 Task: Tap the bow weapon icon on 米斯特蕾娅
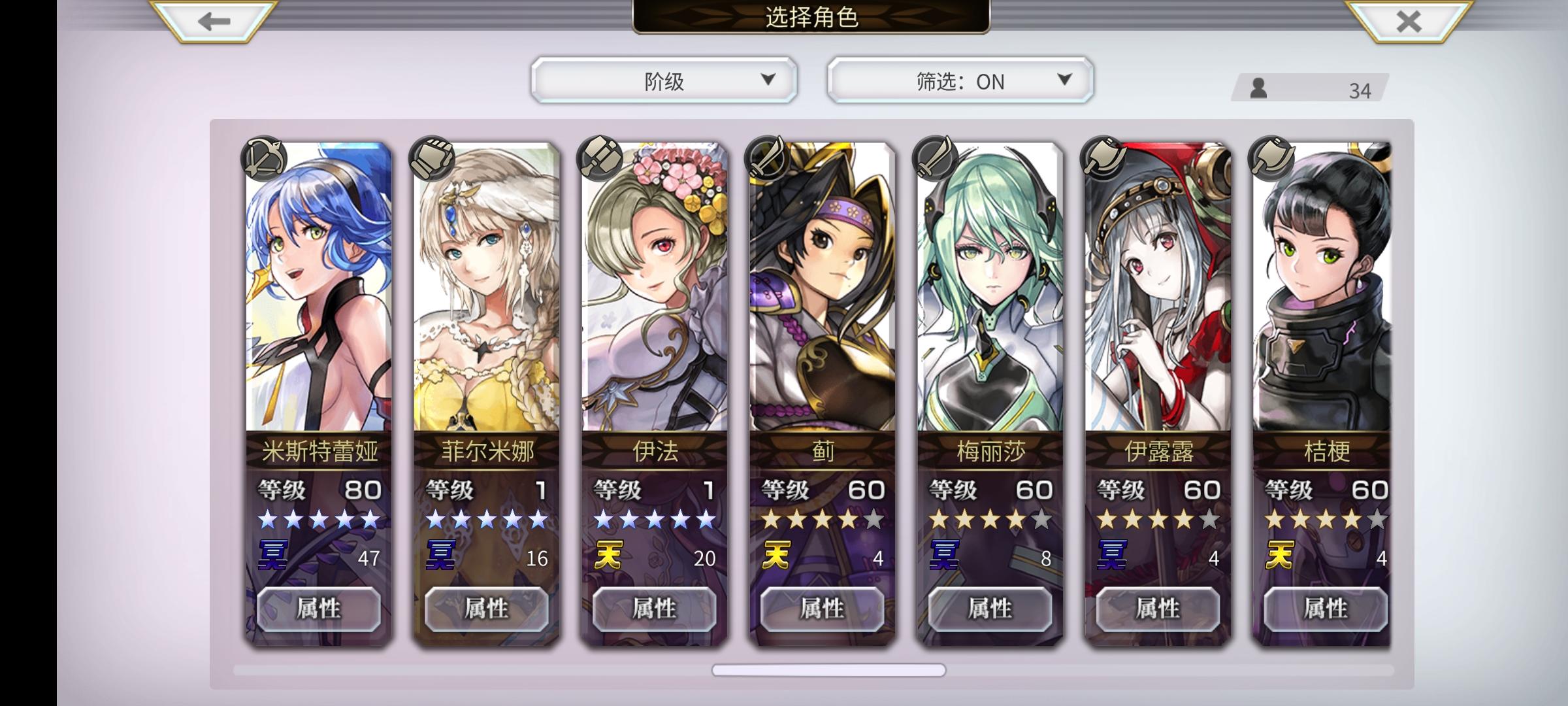point(264,158)
